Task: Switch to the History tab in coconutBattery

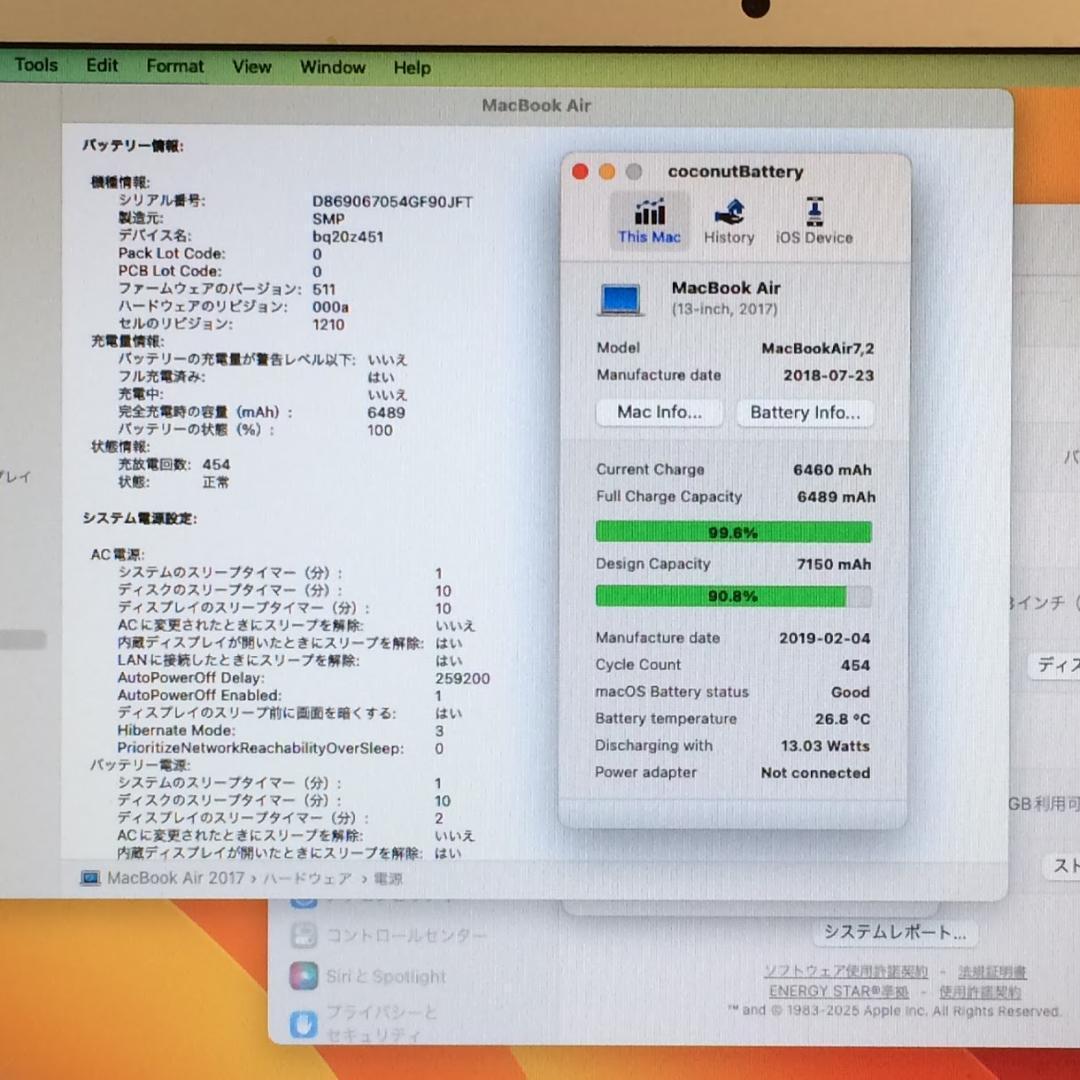Action: coord(729,220)
